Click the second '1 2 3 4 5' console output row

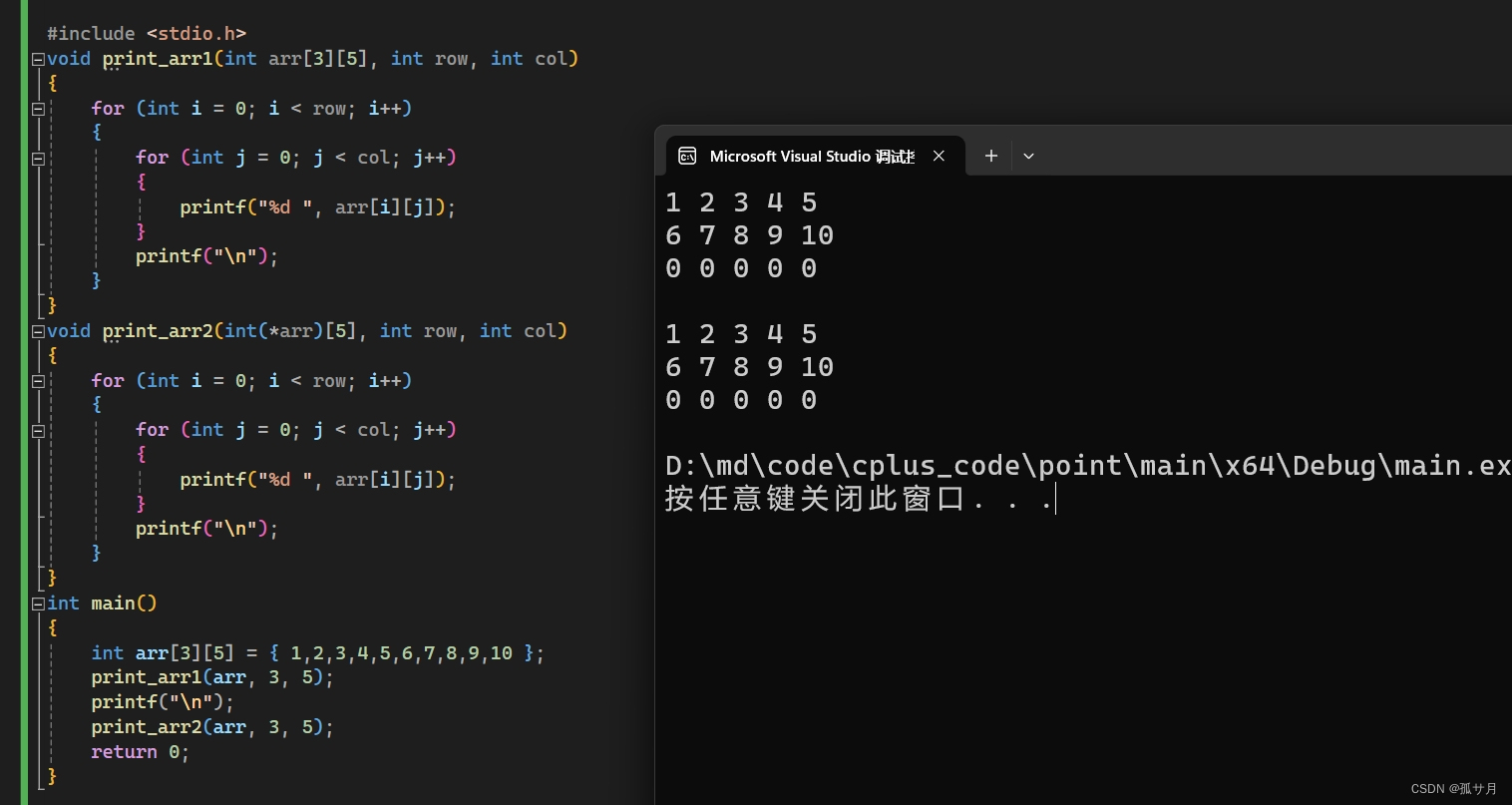coord(741,334)
